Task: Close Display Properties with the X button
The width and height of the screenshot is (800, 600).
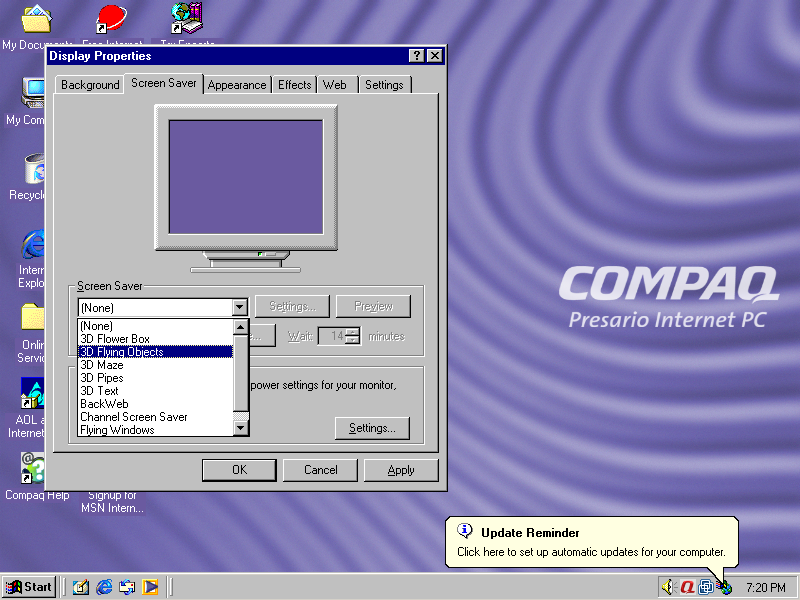Action: [x=434, y=56]
